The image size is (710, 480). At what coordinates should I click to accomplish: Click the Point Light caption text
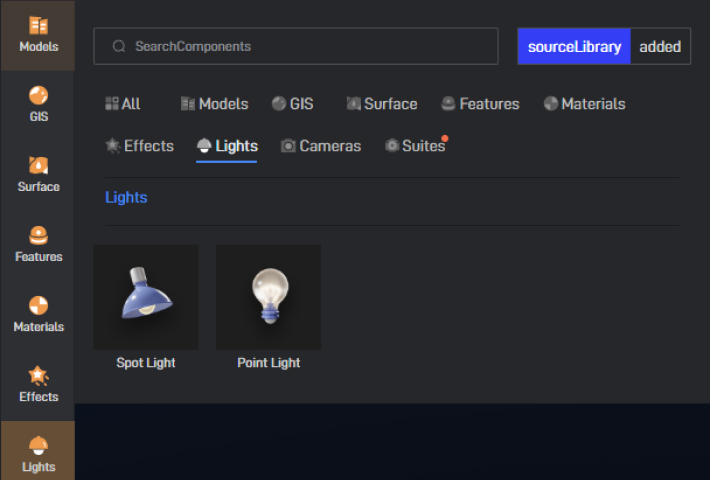[269, 363]
